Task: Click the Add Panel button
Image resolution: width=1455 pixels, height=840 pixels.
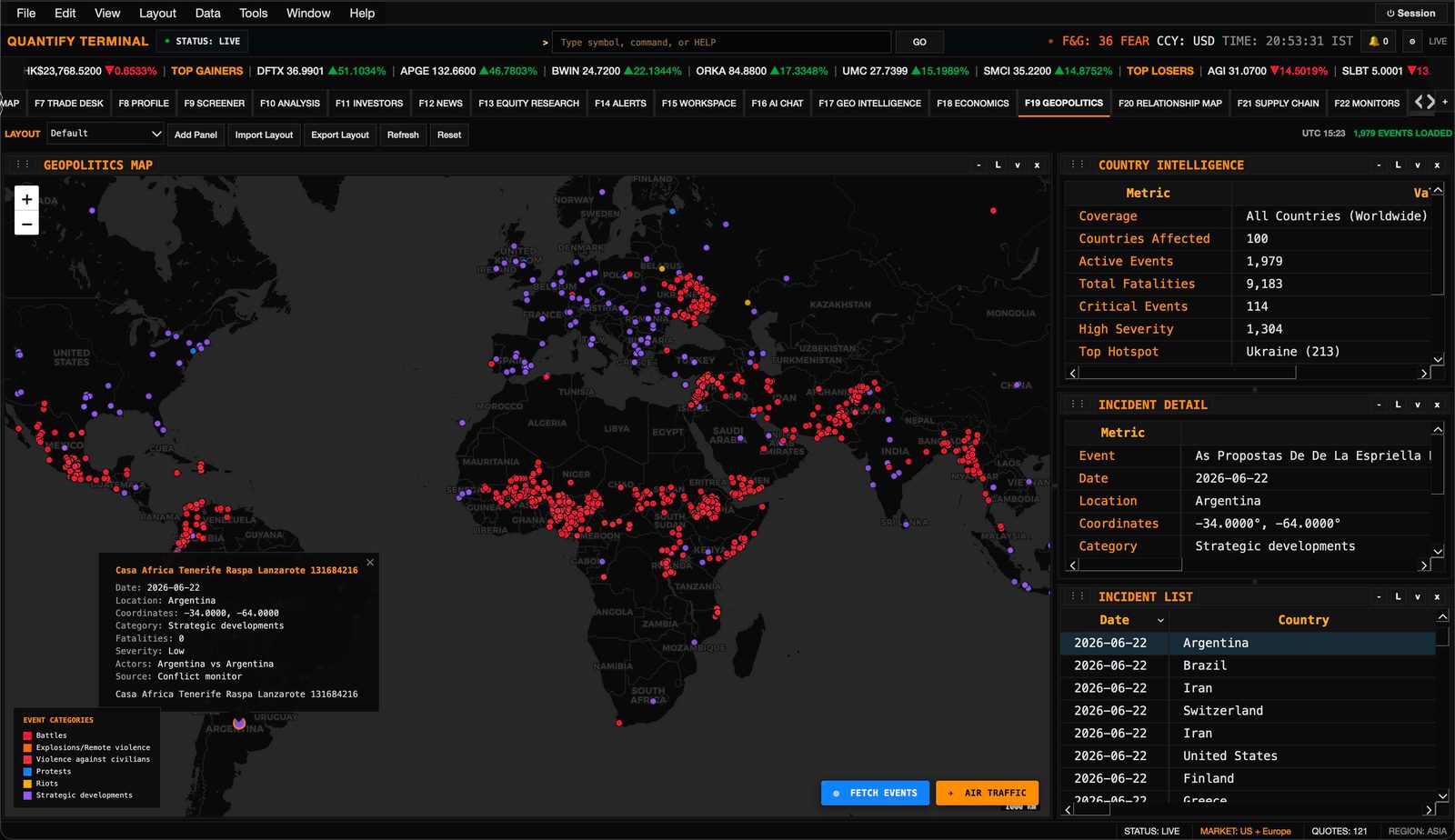Action: [x=196, y=135]
